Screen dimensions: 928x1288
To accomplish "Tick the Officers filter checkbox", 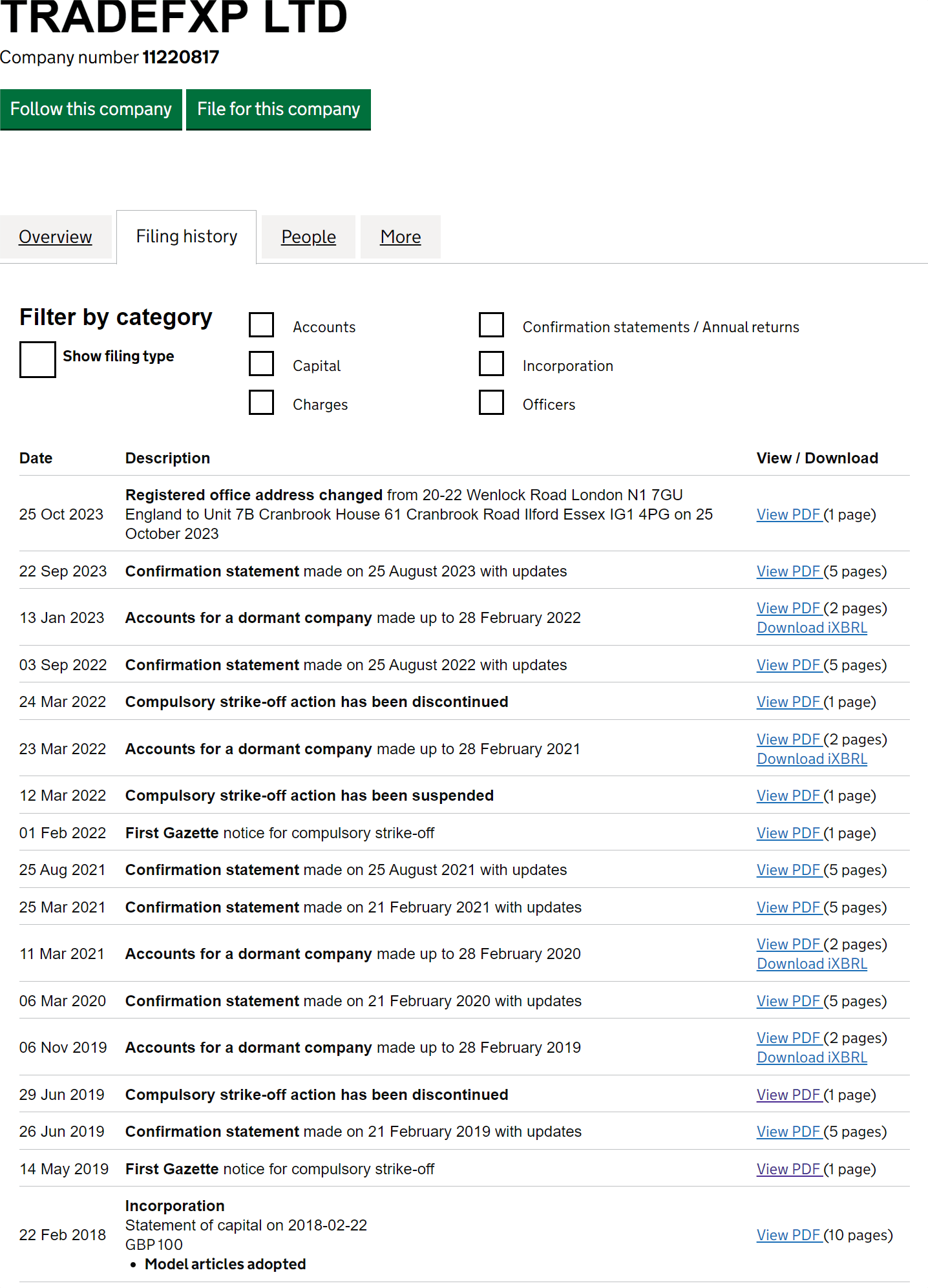I will point(491,403).
